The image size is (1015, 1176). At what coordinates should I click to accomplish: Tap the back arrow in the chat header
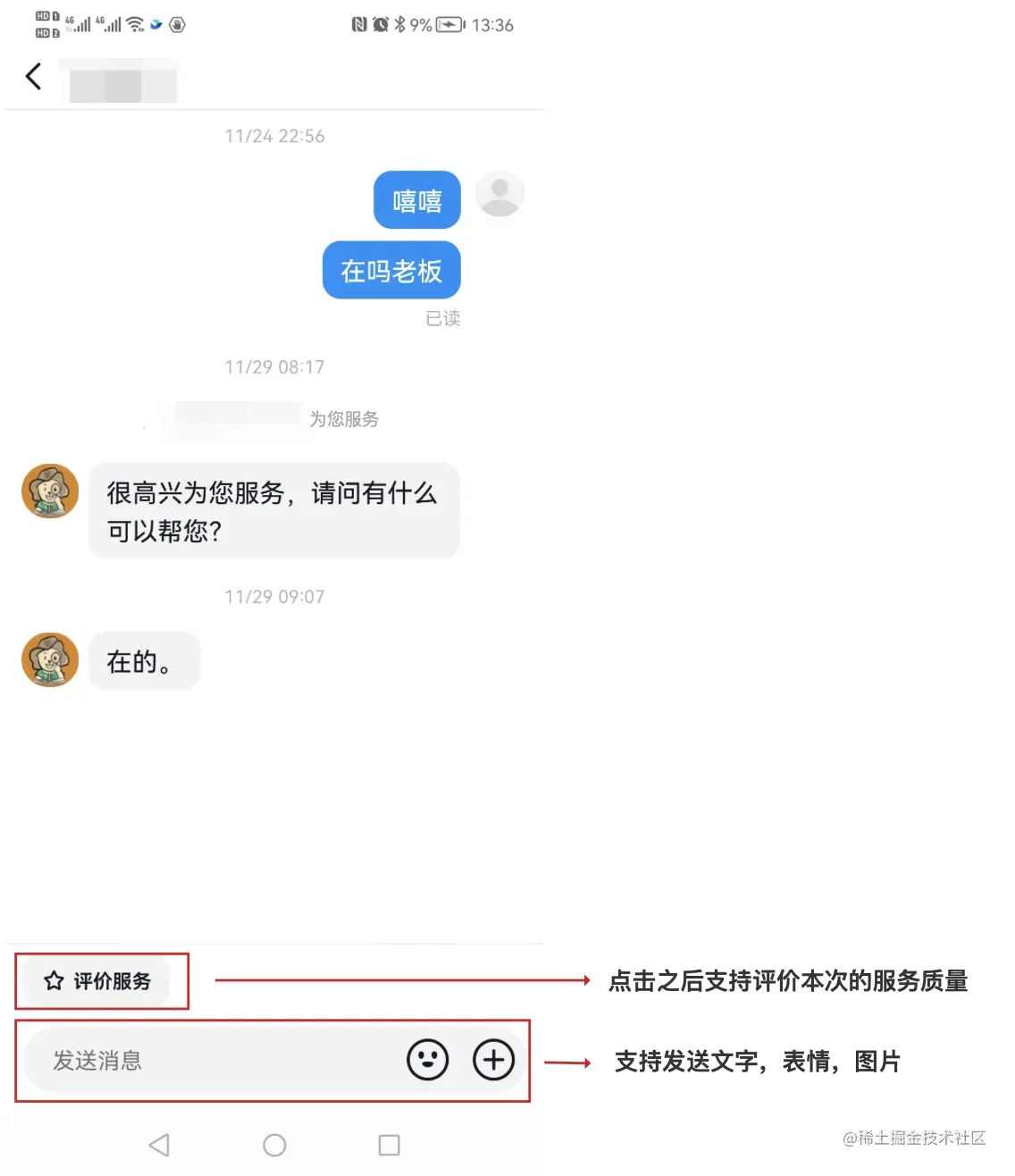coord(34,77)
